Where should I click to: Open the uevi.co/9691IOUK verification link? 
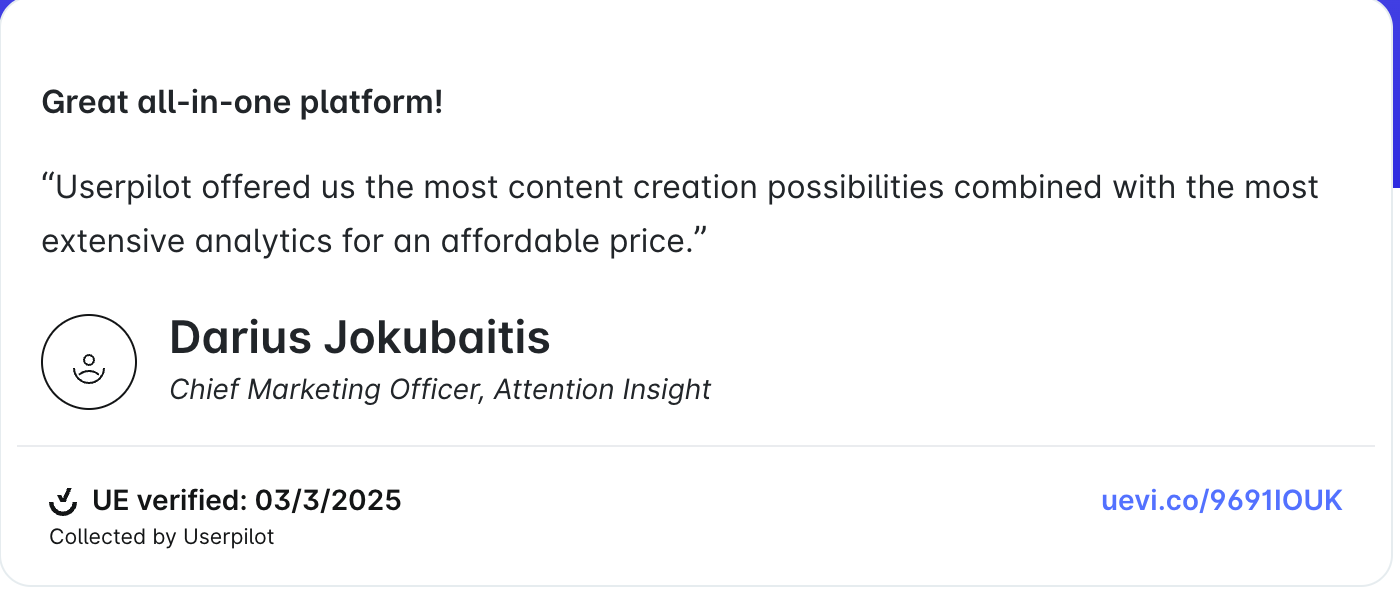click(1221, 500)
